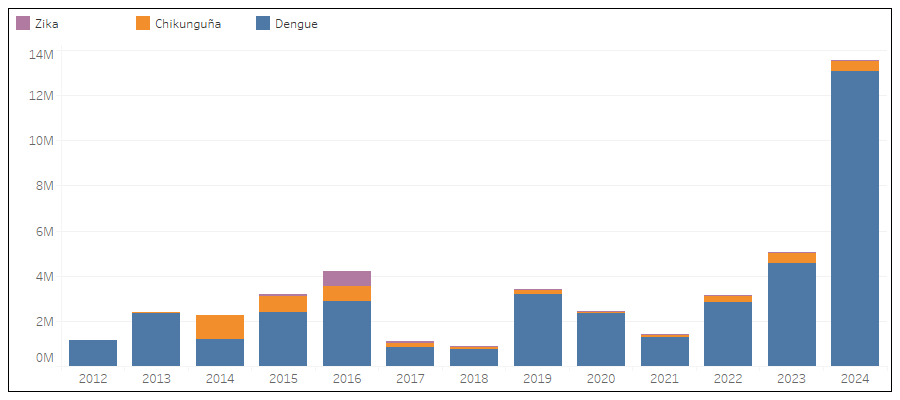Click the 2023 Dengue blue bar
The image size is (900, 400).
pyautogui.click(x=791, y=314)
